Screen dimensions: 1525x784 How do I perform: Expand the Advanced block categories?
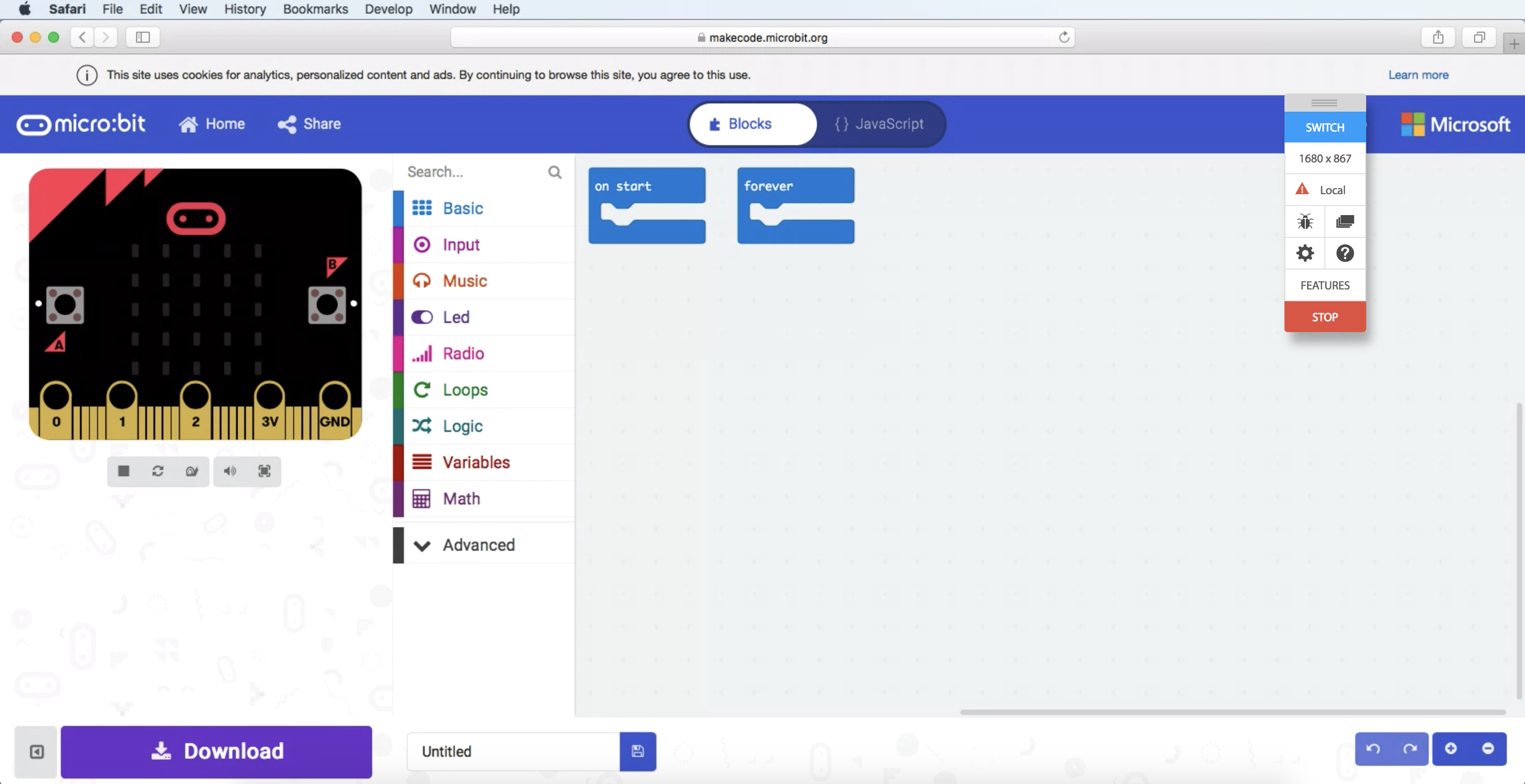[478, 545]
